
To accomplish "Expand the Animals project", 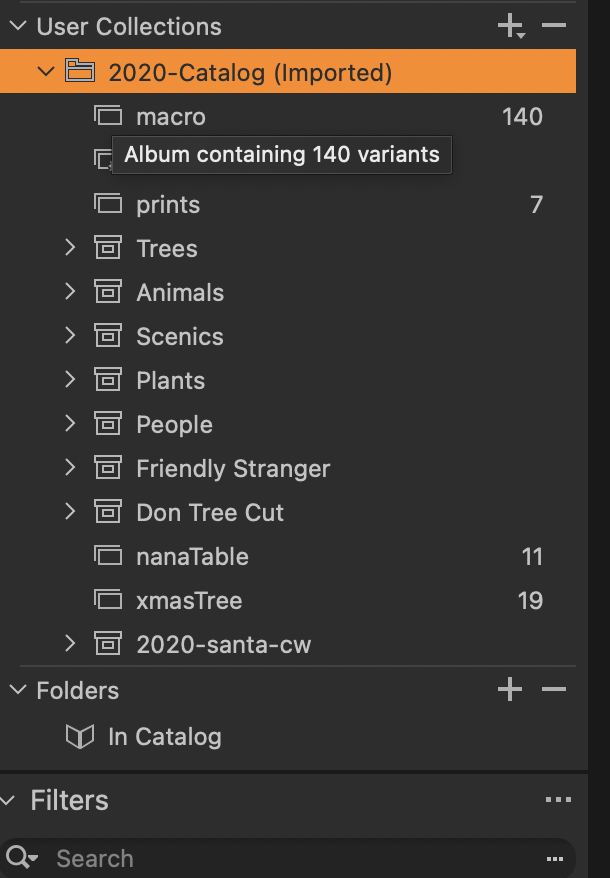I will 70,292.
